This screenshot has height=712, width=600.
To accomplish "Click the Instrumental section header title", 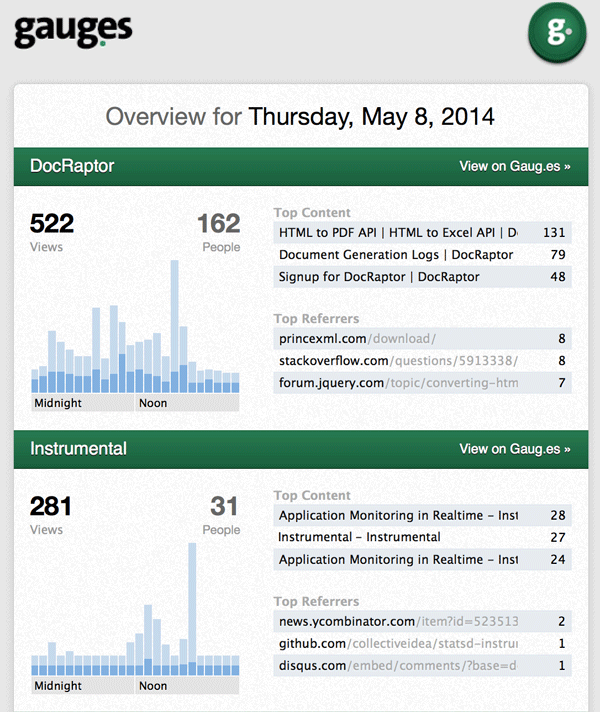I will coord(78,449).
